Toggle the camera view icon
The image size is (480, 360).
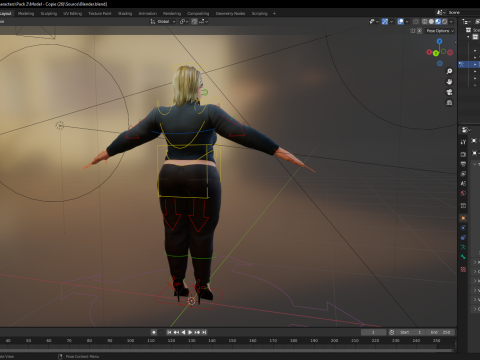click(x=449, y=92)
